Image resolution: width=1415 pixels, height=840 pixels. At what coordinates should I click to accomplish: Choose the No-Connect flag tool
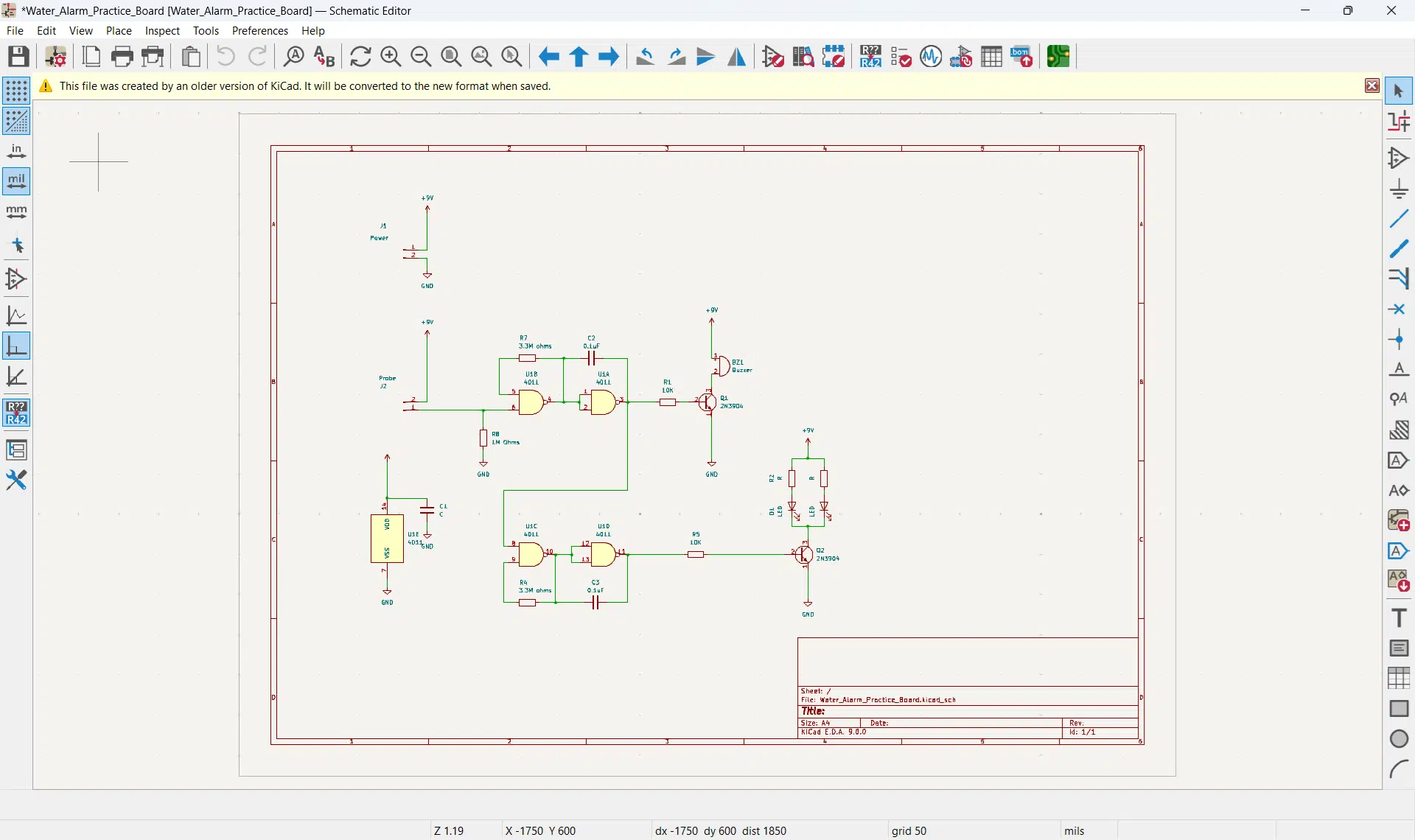coord(1399,310)
